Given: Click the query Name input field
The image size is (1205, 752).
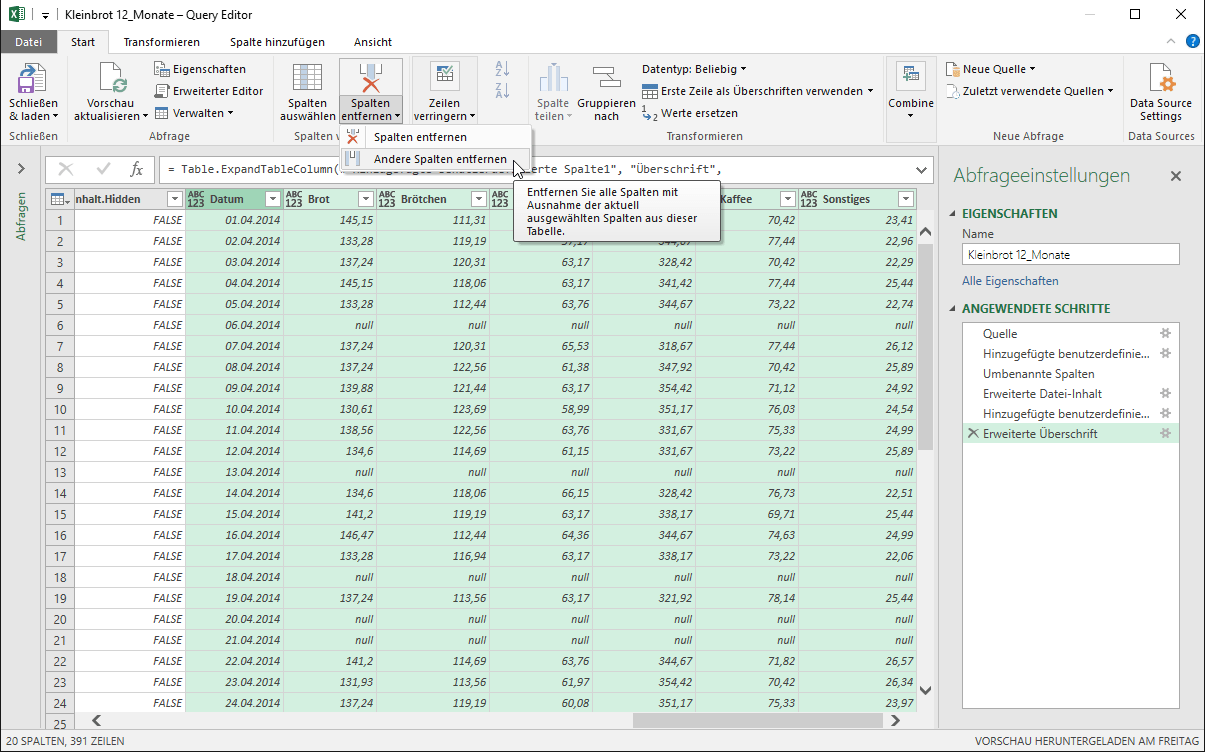Looking at the screenshot, I should click(1070, 254).
